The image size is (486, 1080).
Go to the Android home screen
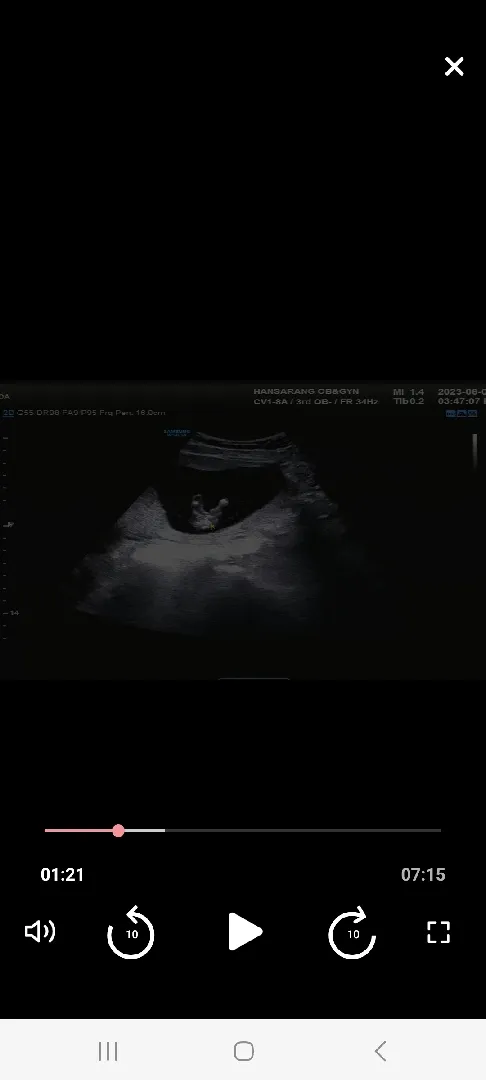tap(244, 1051)
